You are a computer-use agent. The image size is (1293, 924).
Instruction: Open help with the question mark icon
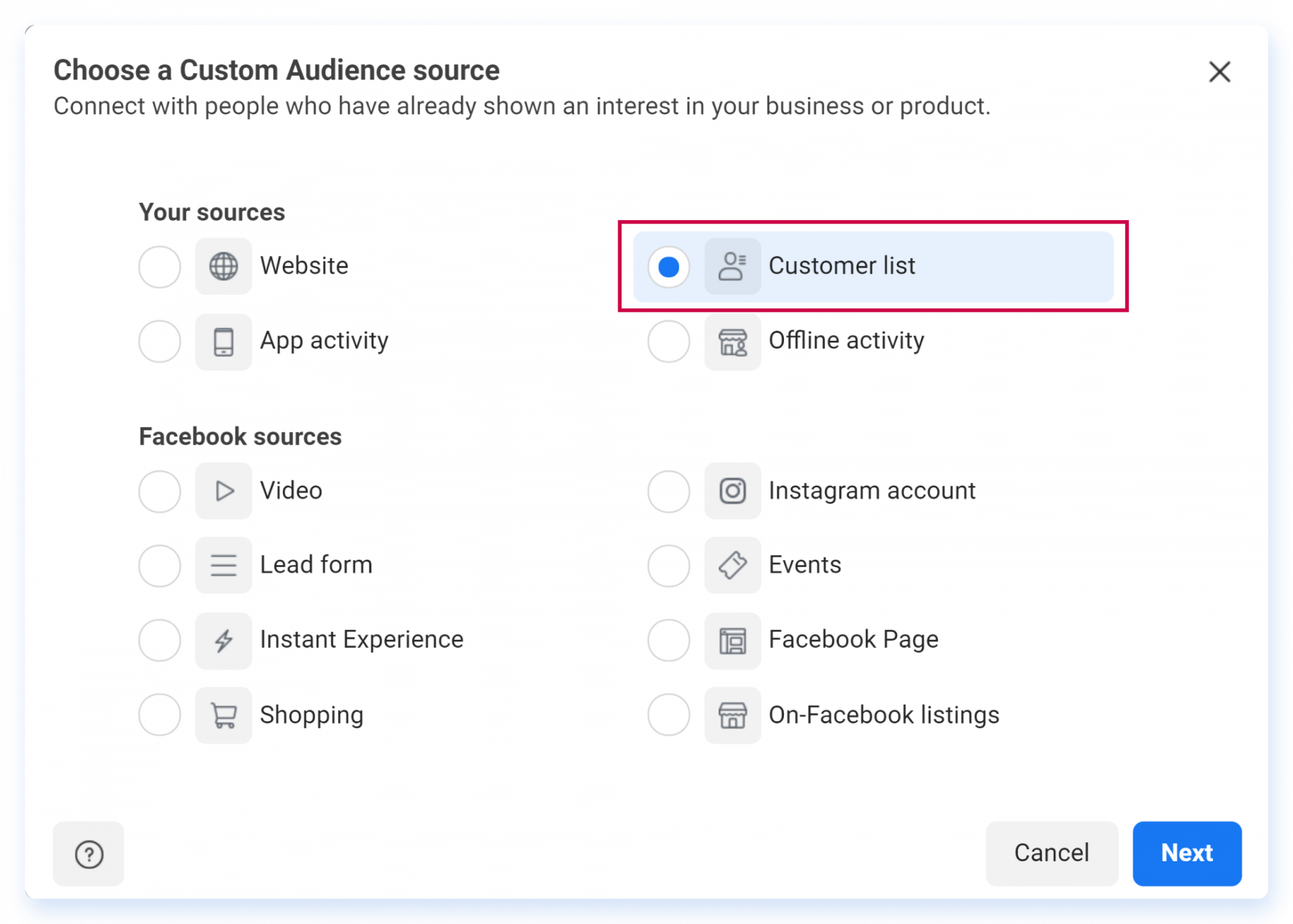[89, 854]
